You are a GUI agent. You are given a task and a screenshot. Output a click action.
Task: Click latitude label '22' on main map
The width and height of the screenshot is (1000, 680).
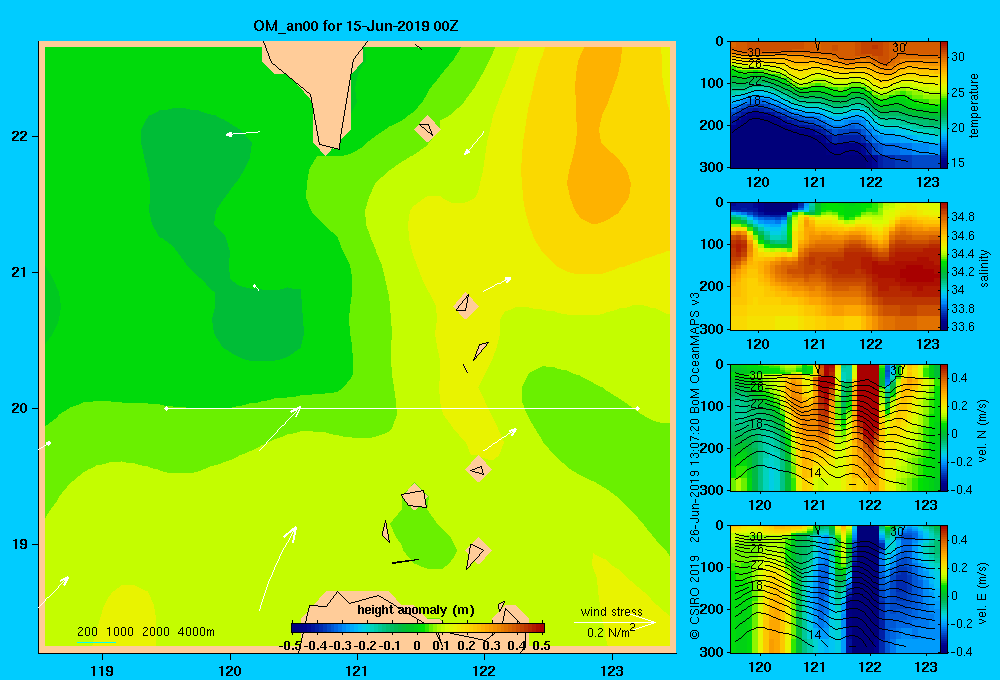[20, 136]
